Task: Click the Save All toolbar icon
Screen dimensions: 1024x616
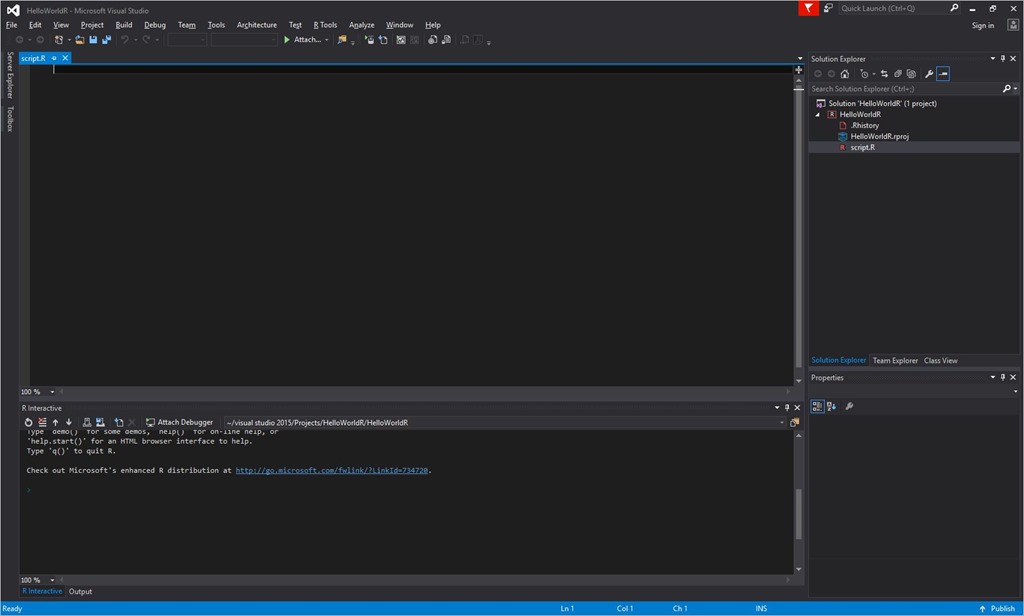Action: pyautogui.click(x=105, y=40)
